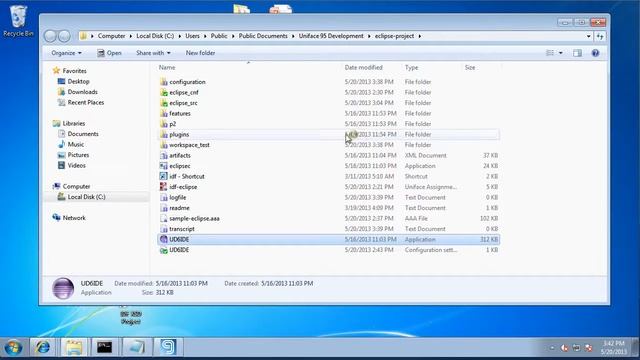This screenshot has width=640, height=360.
Task: Select the artifacts XML document icon
Action: pos(164,155)
